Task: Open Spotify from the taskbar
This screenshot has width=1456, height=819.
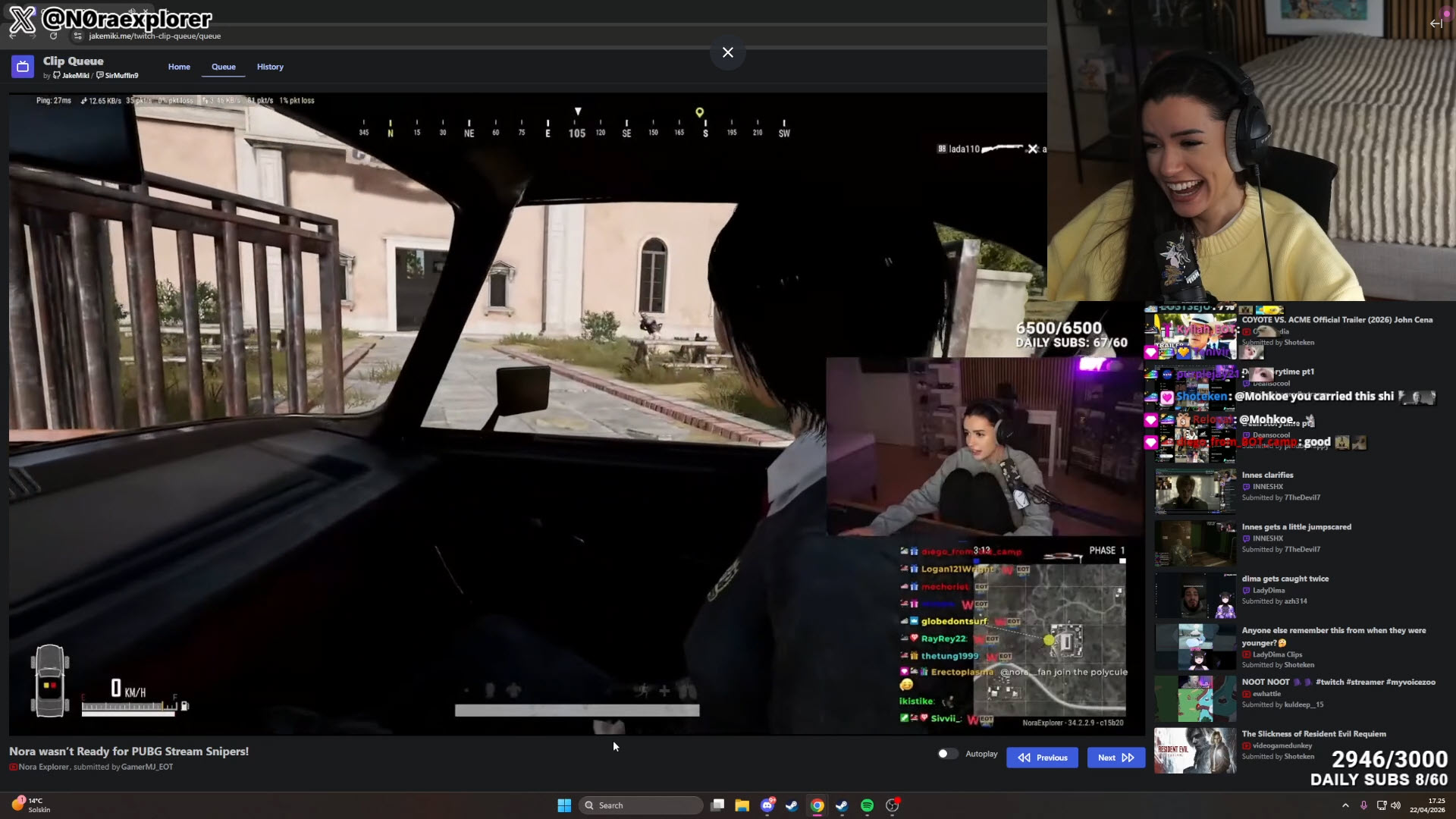Action: 867,805
